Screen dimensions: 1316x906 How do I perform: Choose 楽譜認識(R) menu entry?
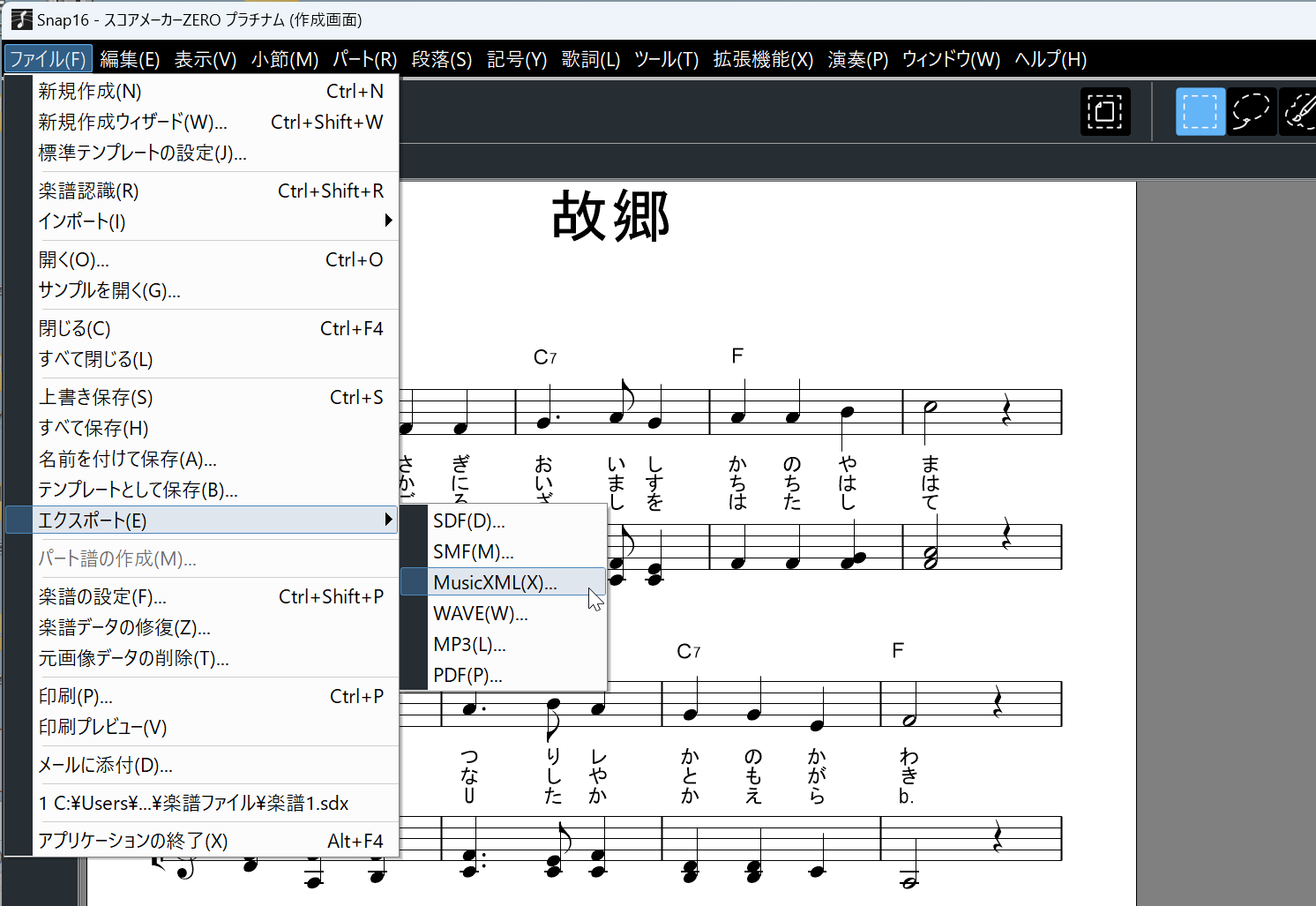tap(215, 191)
